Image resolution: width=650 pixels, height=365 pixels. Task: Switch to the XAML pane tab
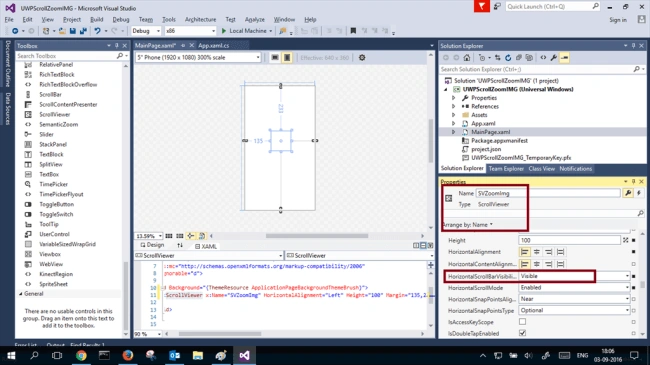coord(206,246)
